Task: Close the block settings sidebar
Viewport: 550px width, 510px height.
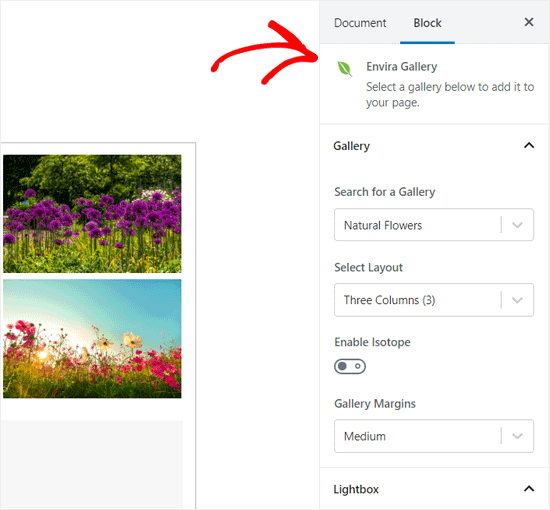Action: 529,22
